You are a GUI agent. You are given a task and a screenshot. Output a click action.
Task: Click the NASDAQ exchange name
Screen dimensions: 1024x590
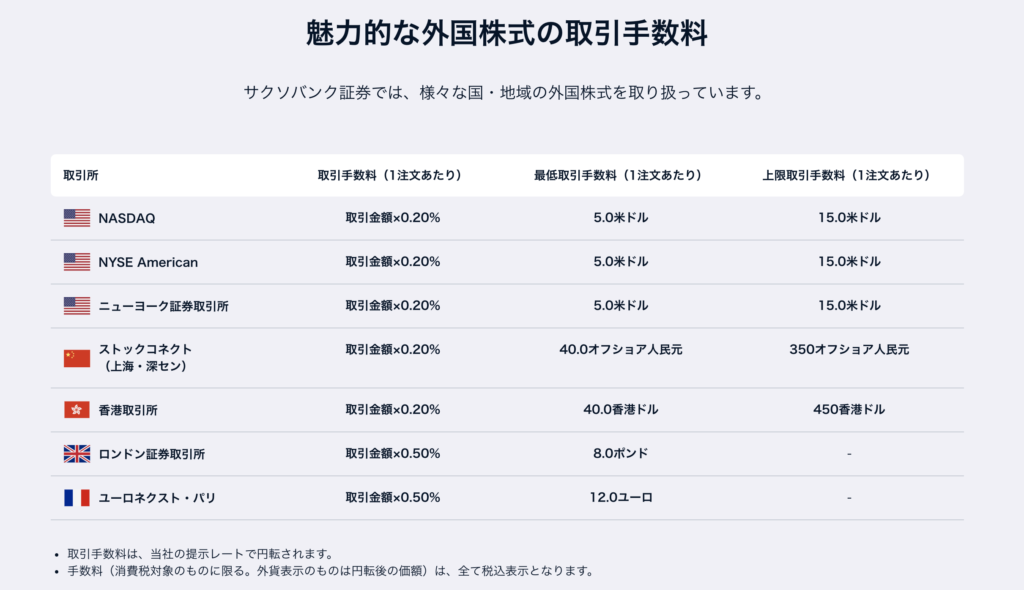click(x=127, y=218)
